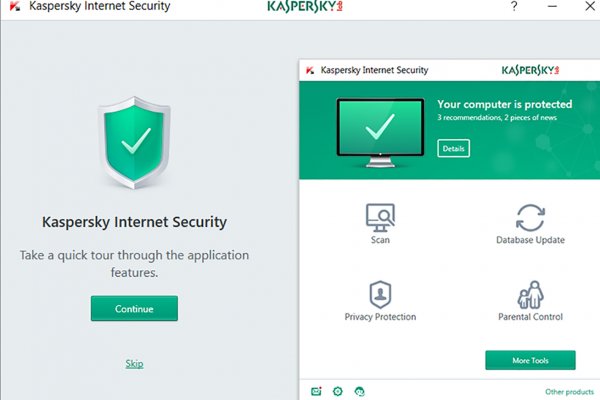Click the 'Your computer is protected' status text

point(504,104)
